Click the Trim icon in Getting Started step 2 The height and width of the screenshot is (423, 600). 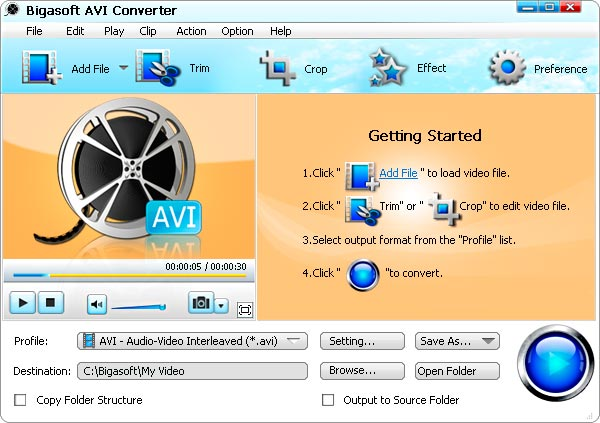pos(362,210)
